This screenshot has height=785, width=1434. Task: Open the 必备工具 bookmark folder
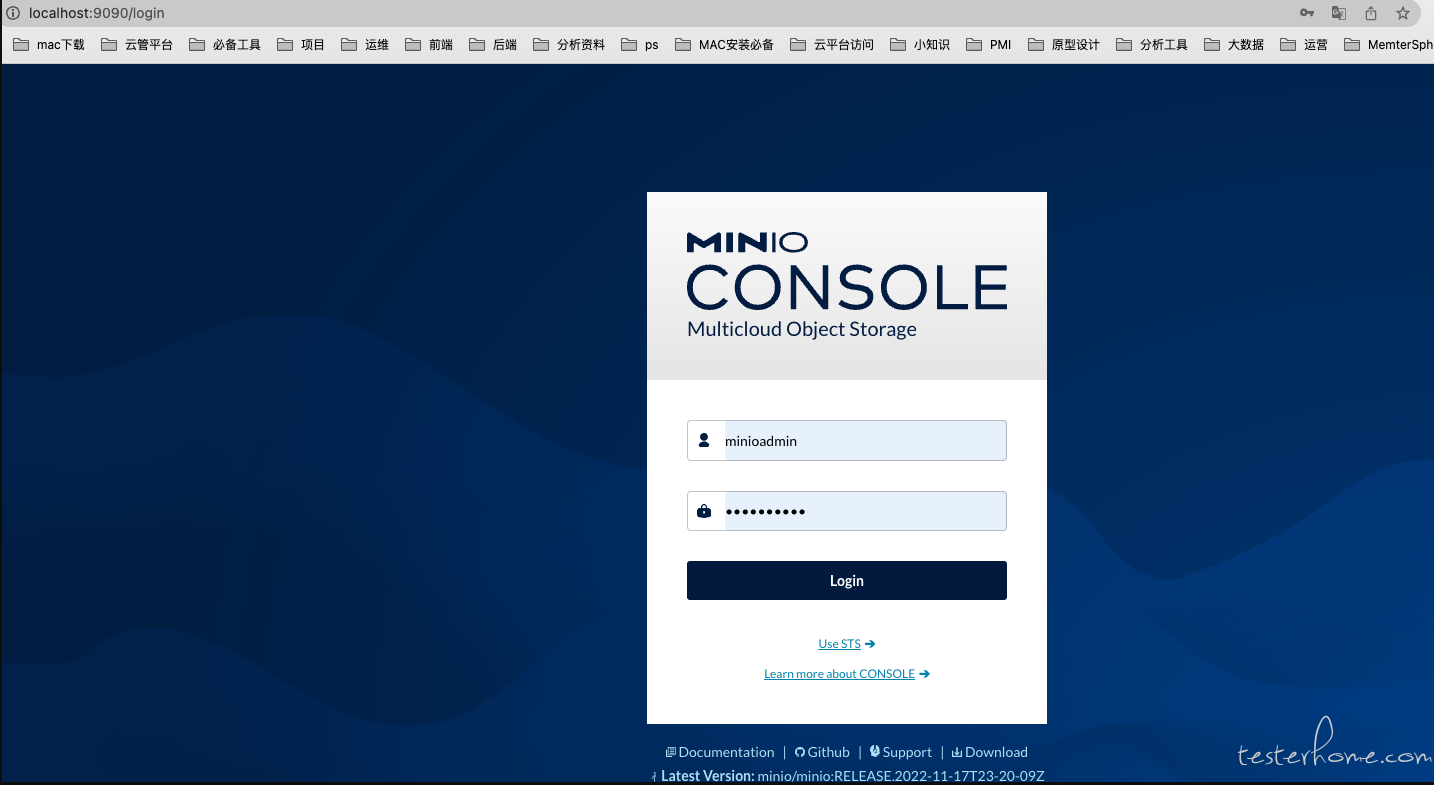point(225,45)
